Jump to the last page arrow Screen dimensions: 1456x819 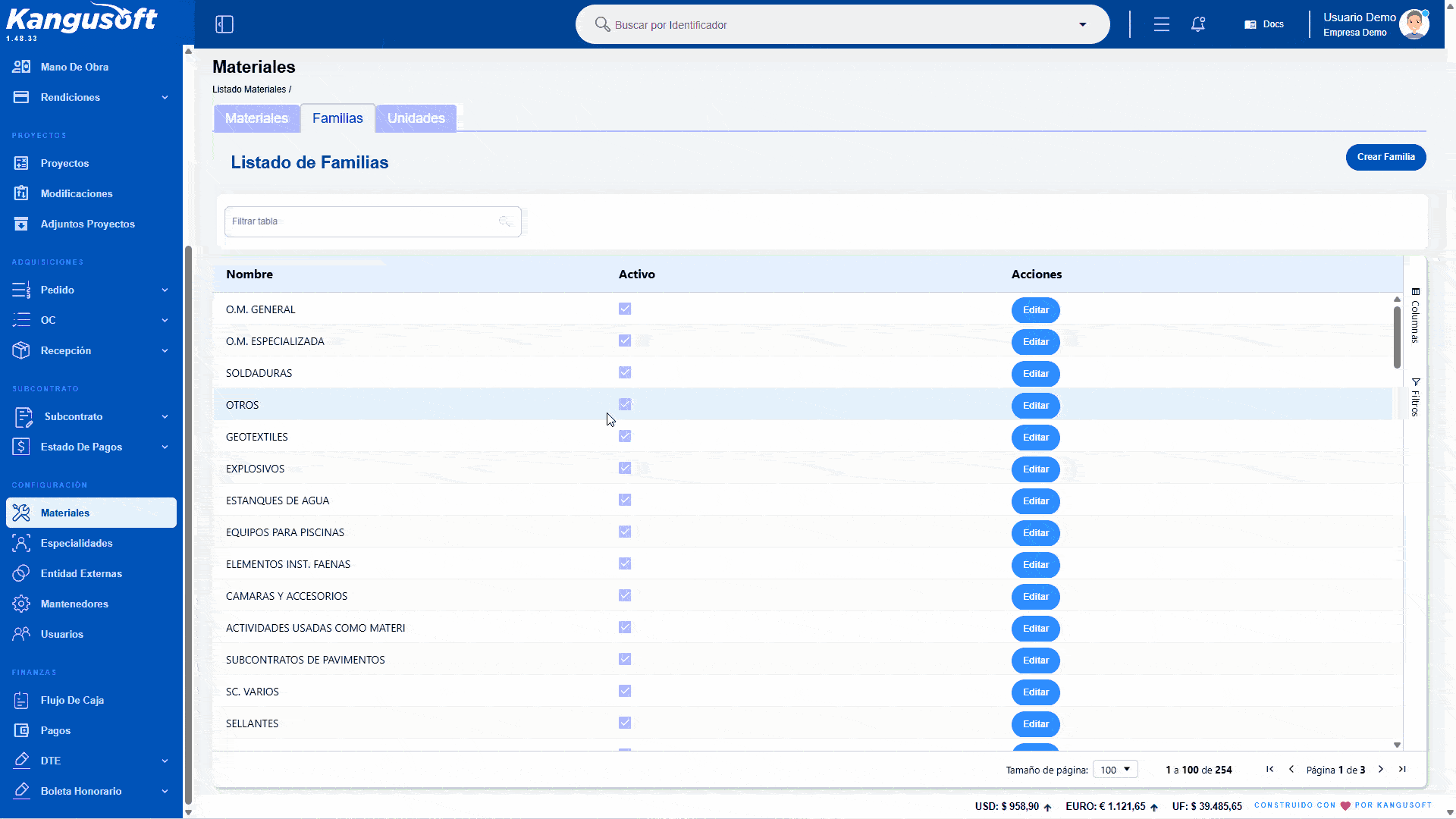[x=1402, y=769]
